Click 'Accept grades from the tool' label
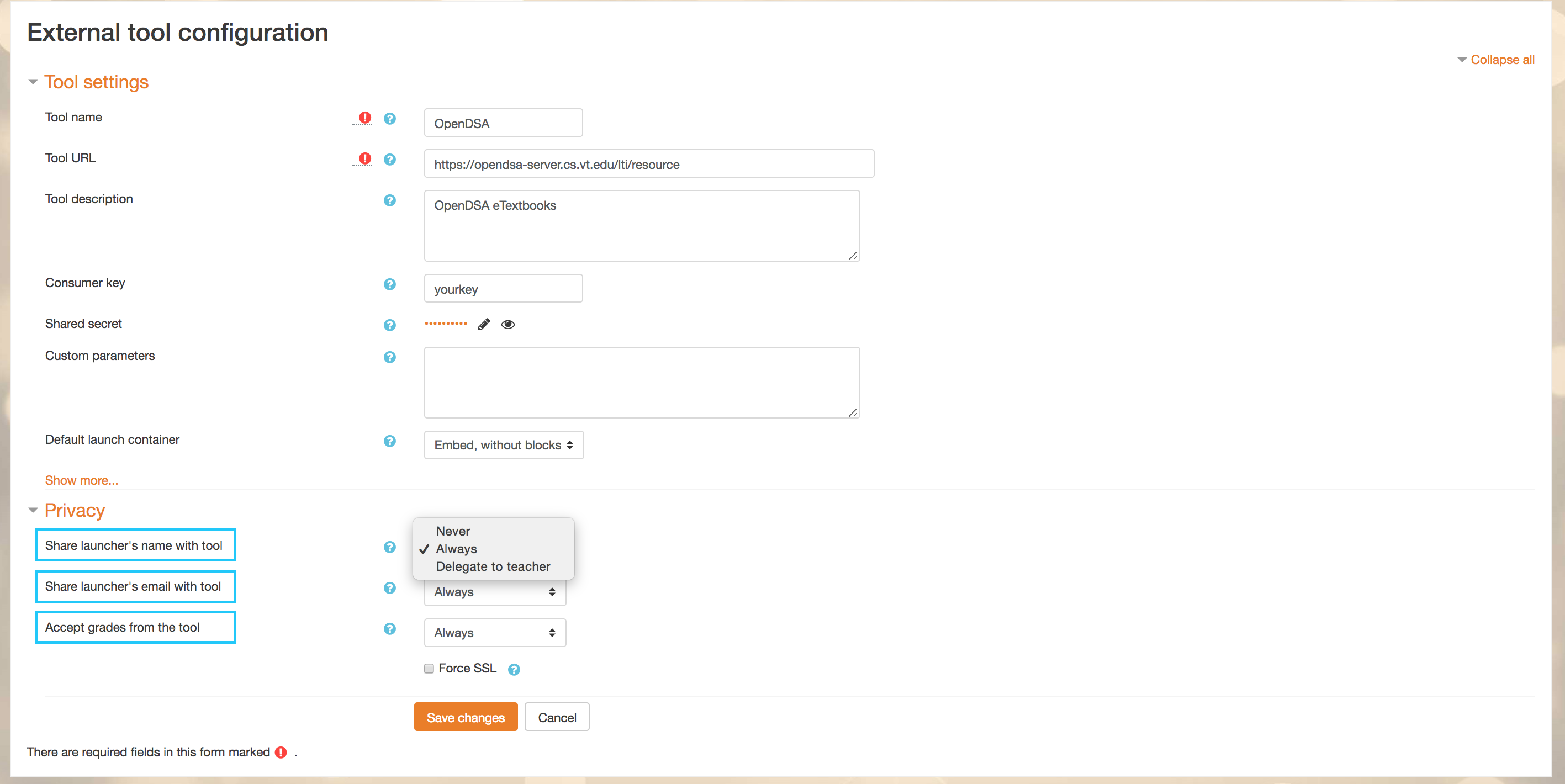Screen dimensions: 1565x784 coord(122,627)
